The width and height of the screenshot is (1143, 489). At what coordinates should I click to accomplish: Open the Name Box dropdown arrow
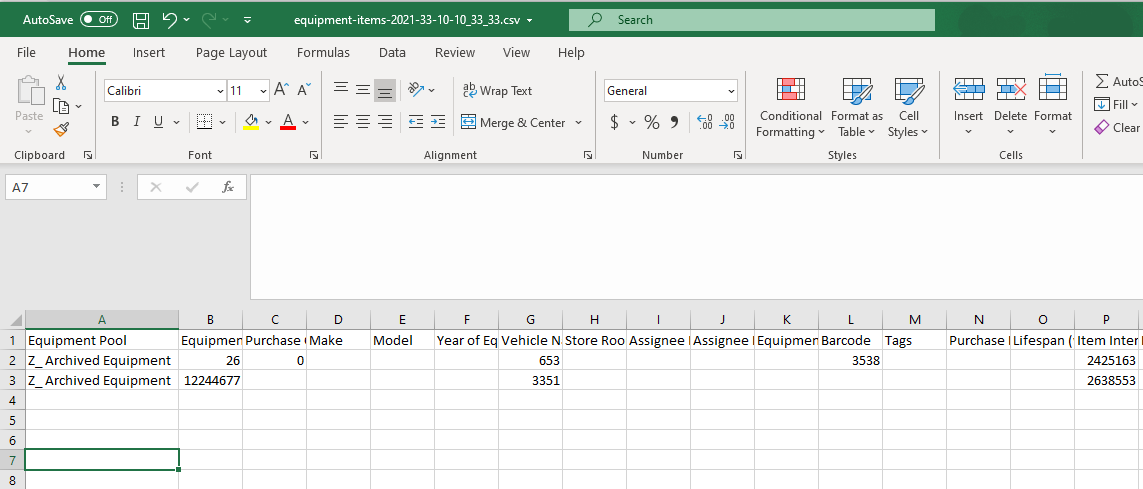click(96, 187)
